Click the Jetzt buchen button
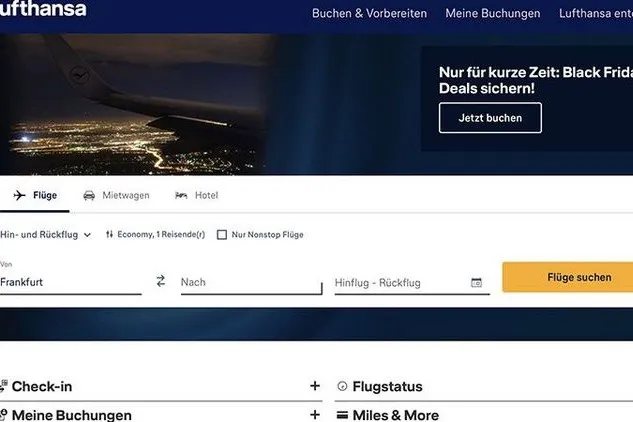 (x=490, y=118)
